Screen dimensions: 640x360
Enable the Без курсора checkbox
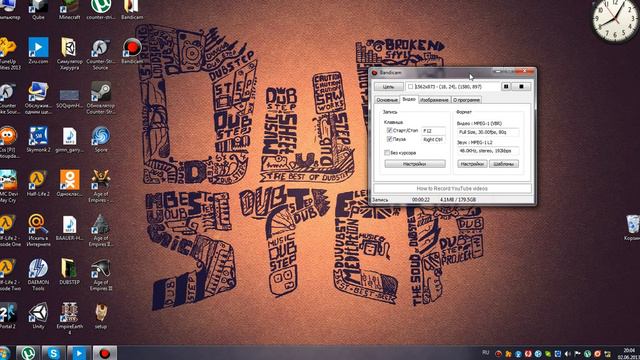pos(387,153)
